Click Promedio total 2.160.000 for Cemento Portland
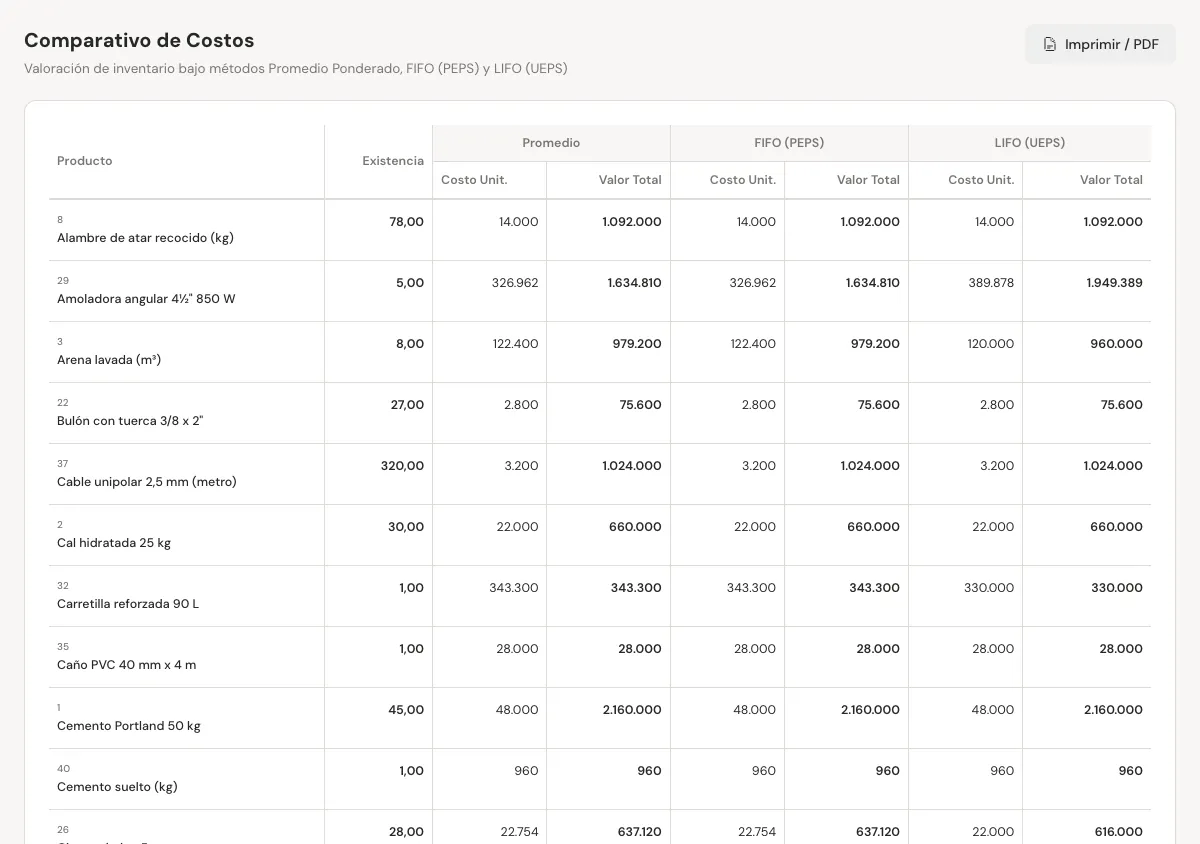 coord(632,710)
